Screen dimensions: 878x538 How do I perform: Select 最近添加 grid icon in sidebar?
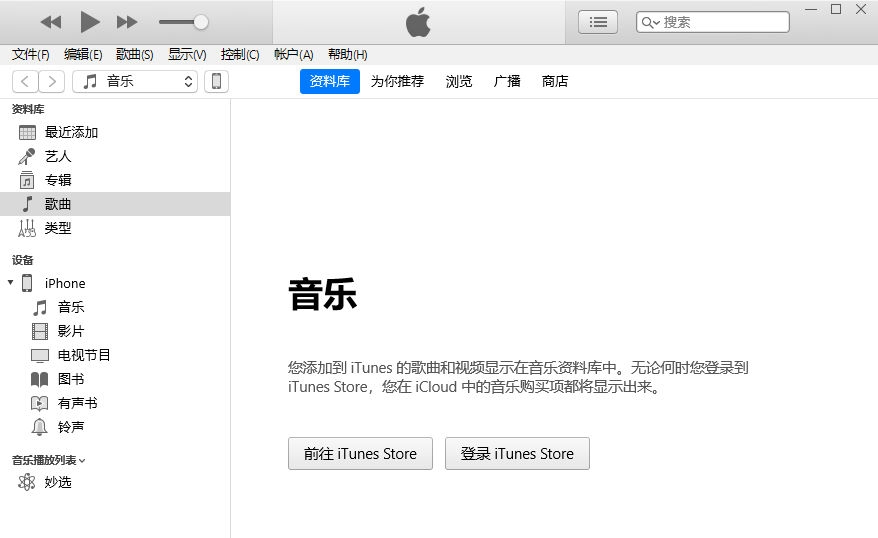(x=27, y=133)
